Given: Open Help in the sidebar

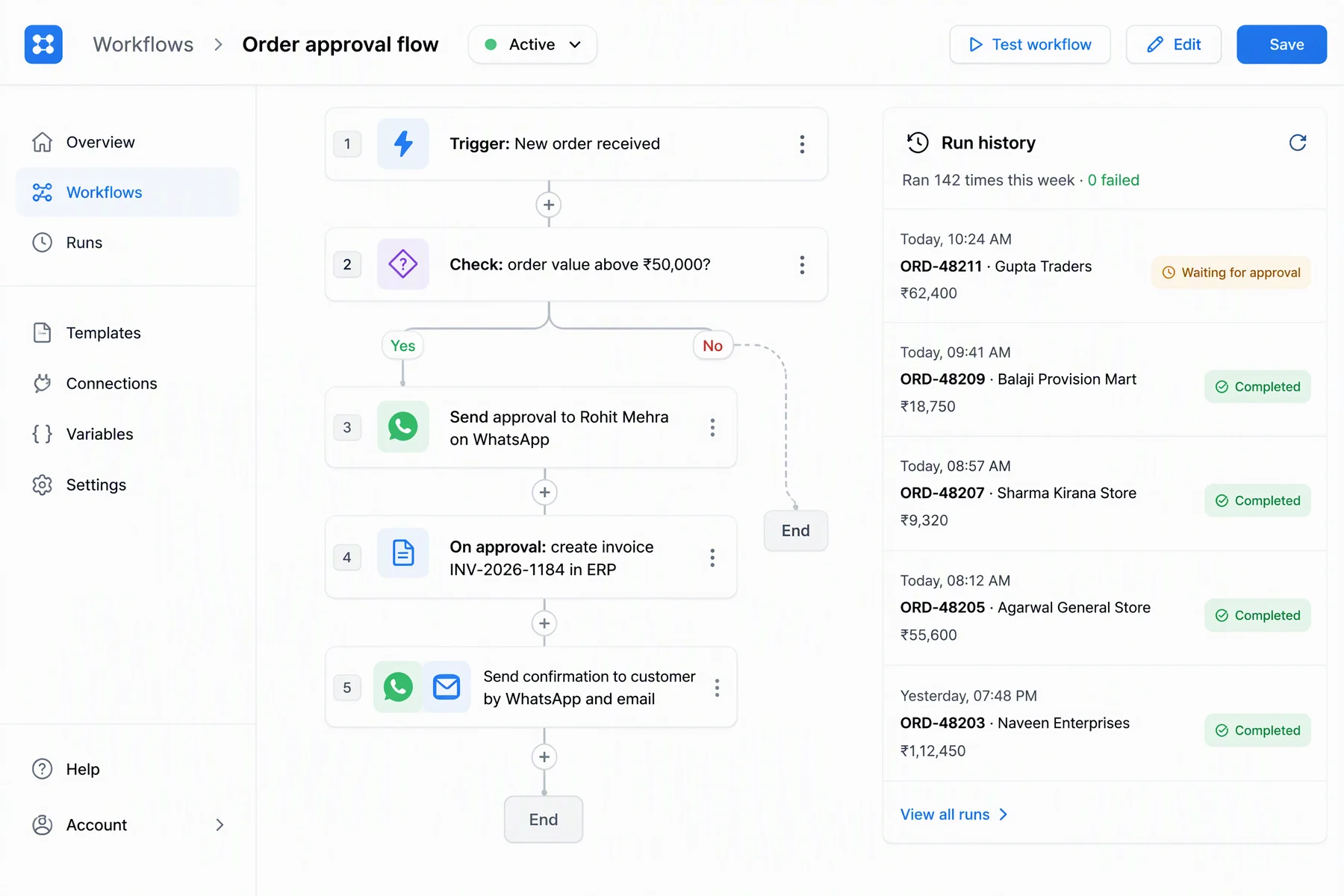Looking at the screenshot, I should coord(128,769).
